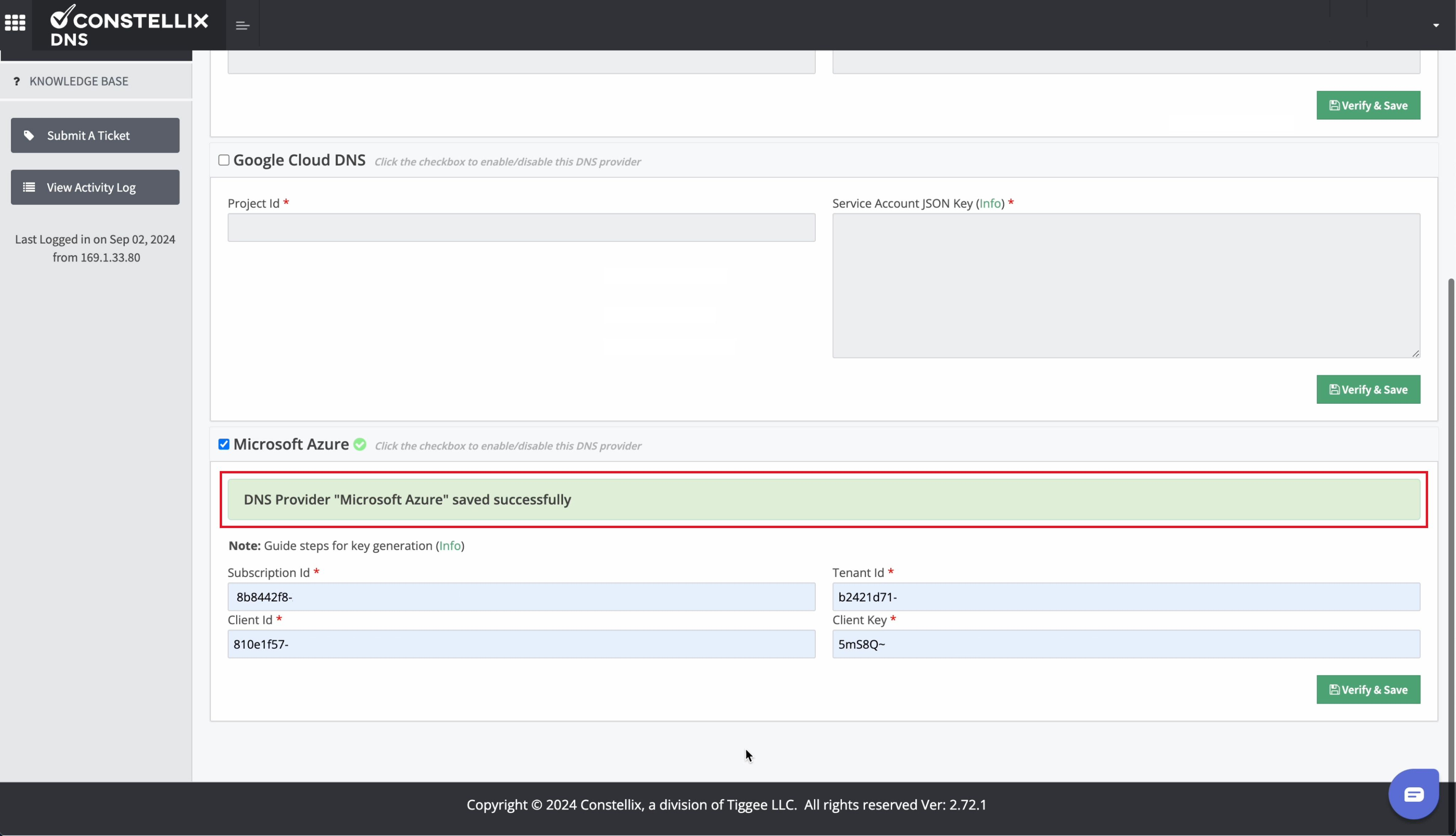1456x836 pixels.
Task: Click the ticket tag icon on Submit A Ticket
Action: [29, 135]
